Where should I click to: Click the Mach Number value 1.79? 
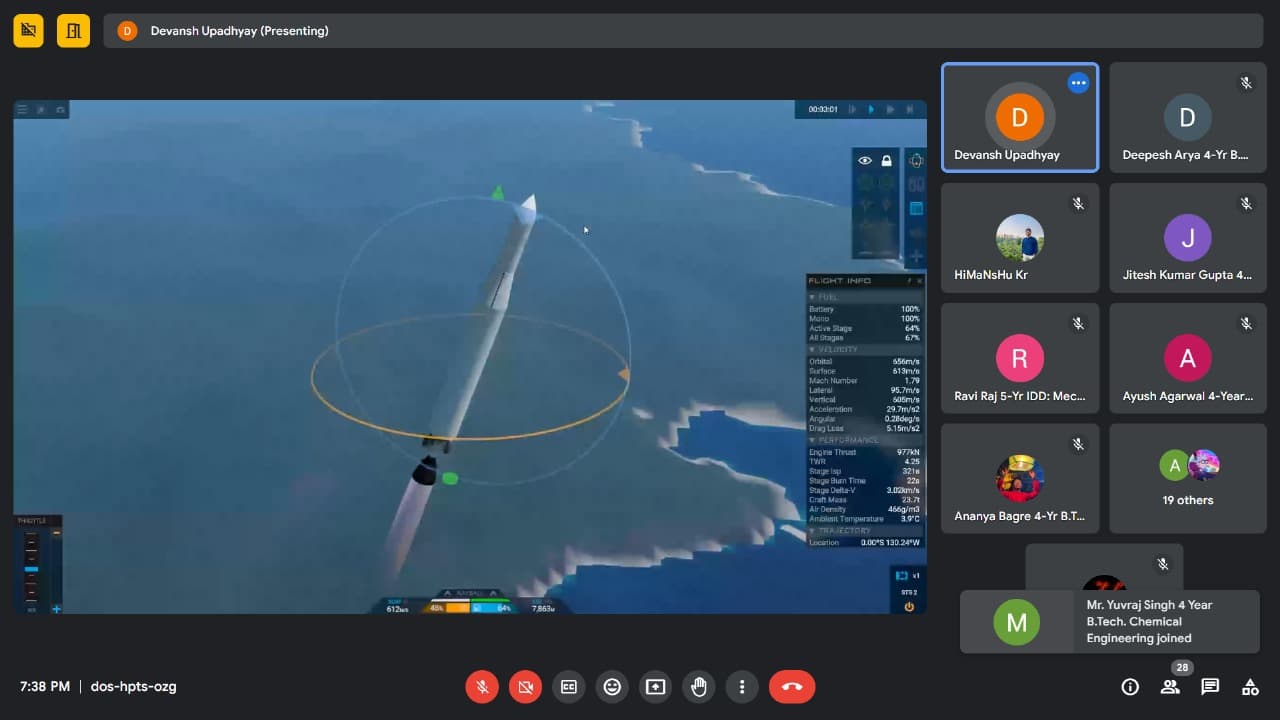tap(910, 380)
